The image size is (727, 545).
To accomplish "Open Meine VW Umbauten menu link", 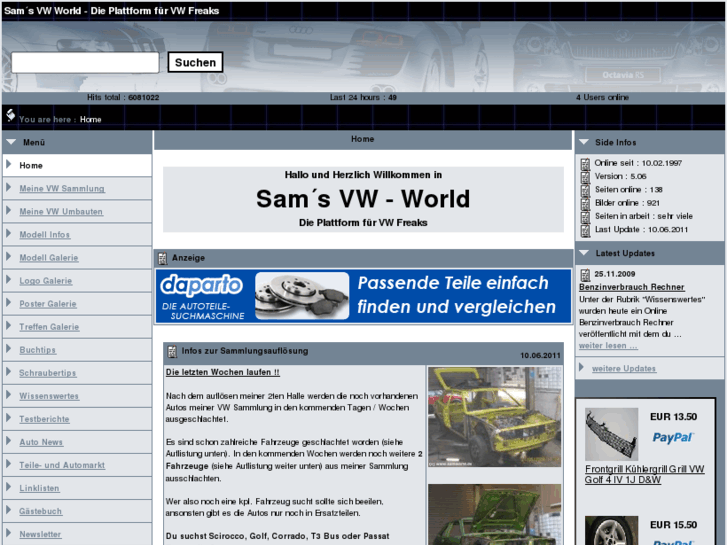I will click(x=61, y=212).
